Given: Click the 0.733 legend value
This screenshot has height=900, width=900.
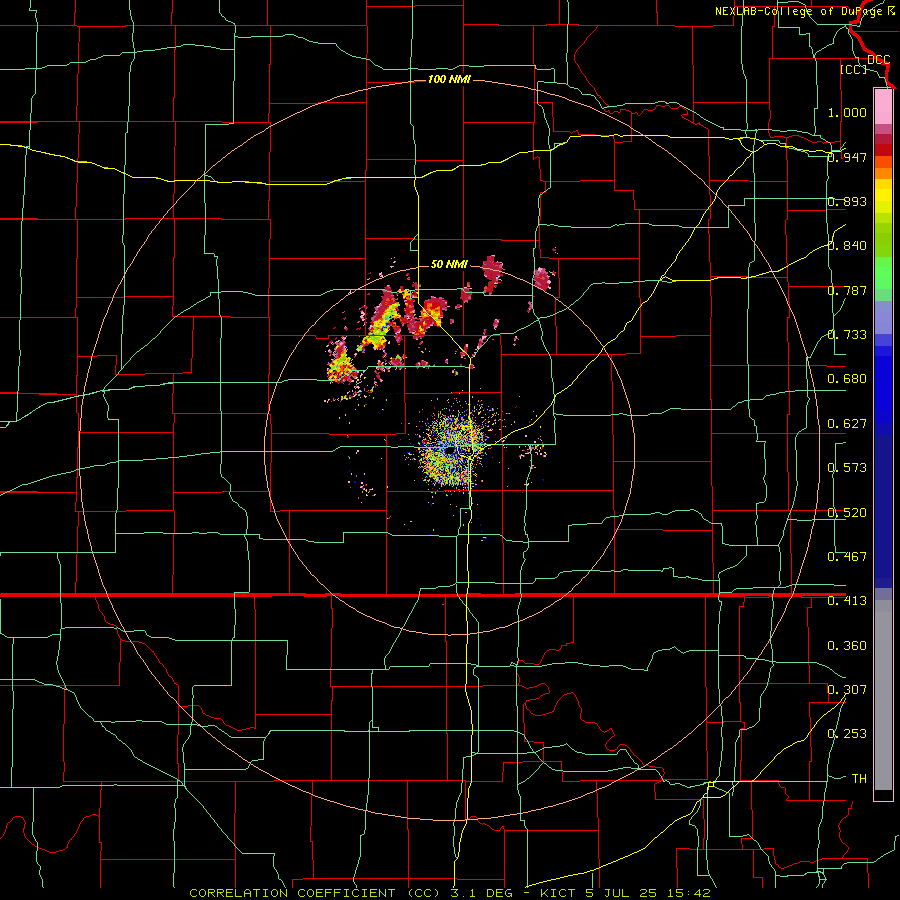Looking at the screenshot, I should [847, 335].
